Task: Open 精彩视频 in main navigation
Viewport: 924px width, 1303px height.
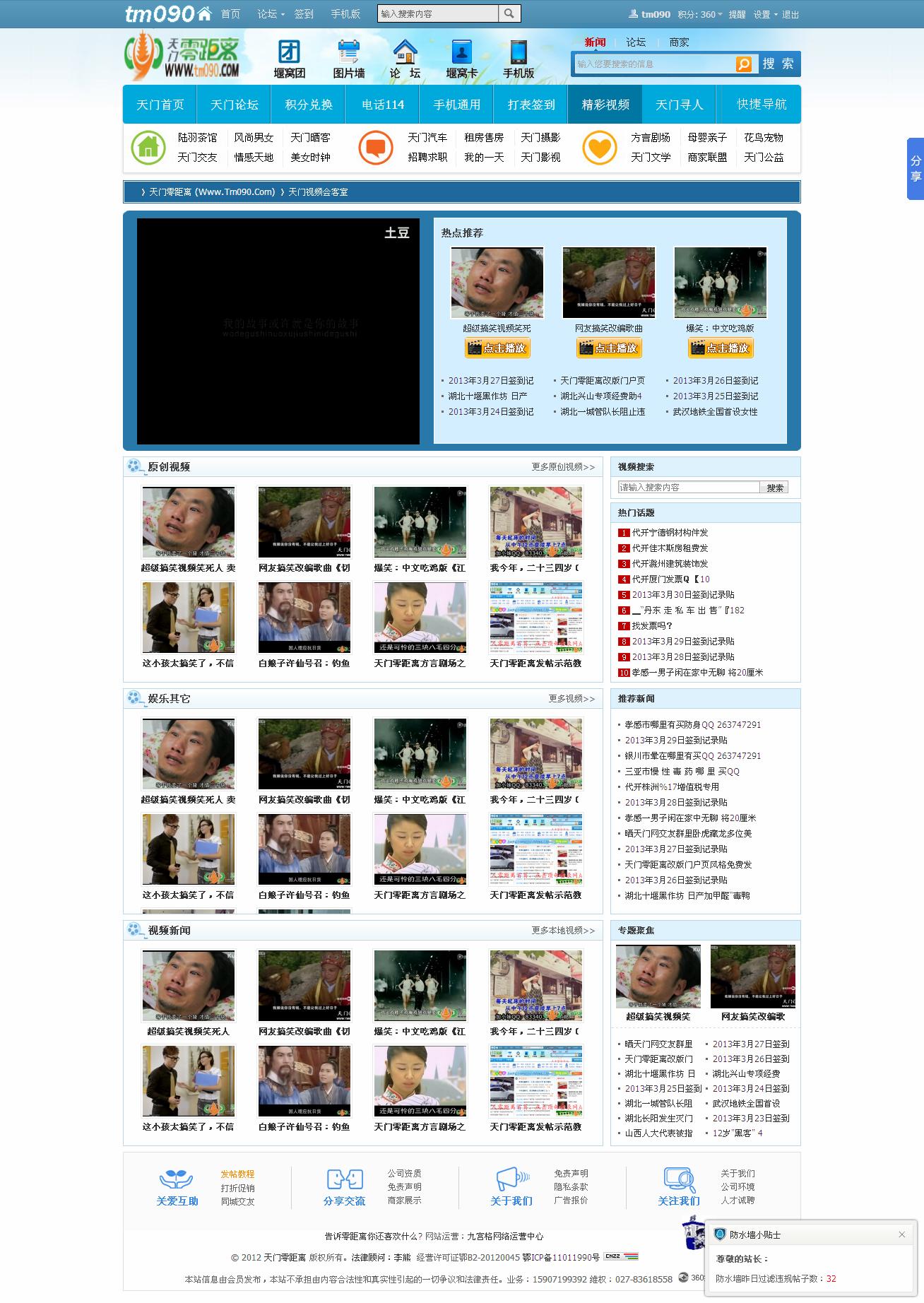Action: point(605,105)
